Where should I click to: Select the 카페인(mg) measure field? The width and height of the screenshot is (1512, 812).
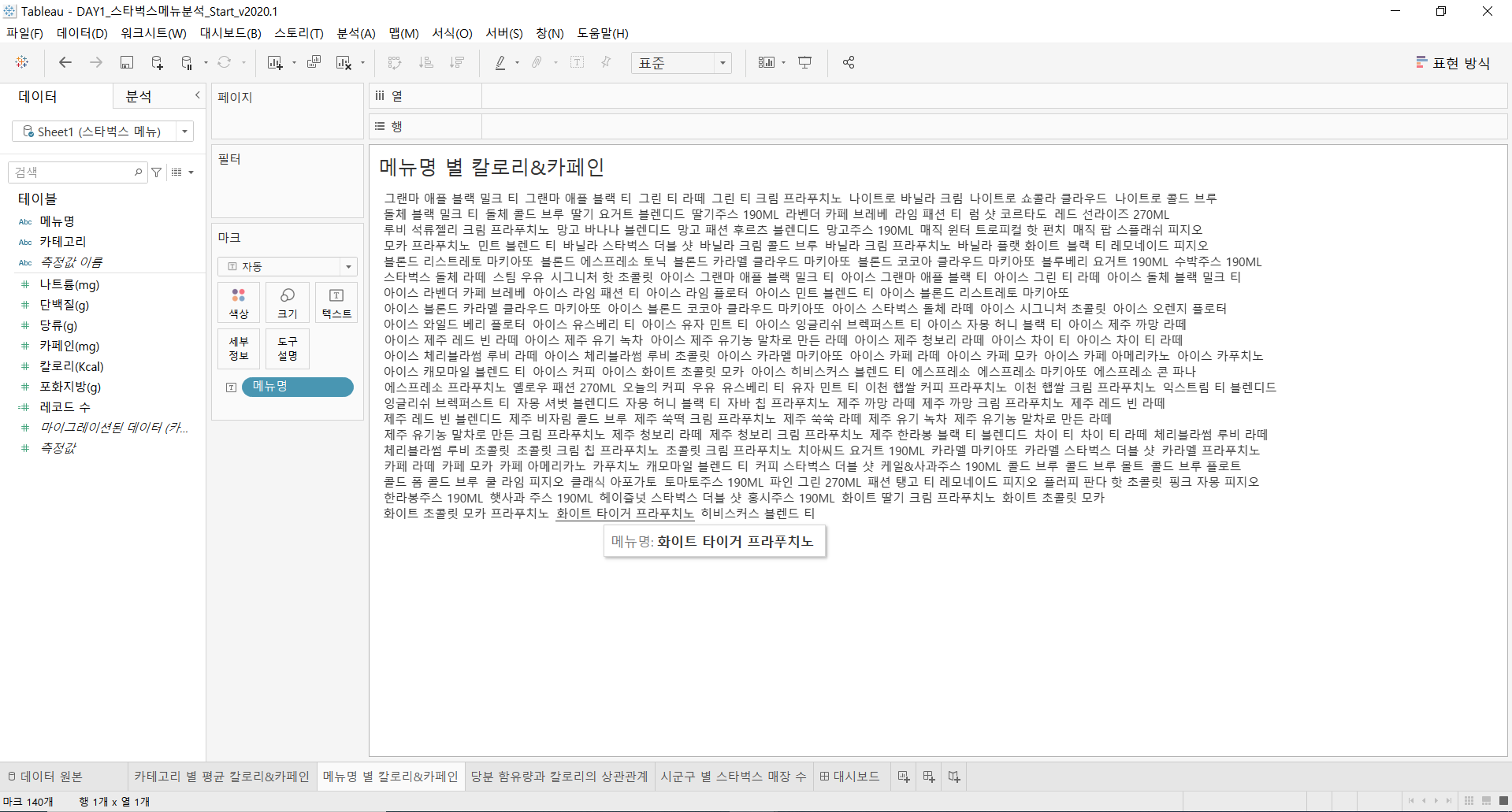(69, 346)
